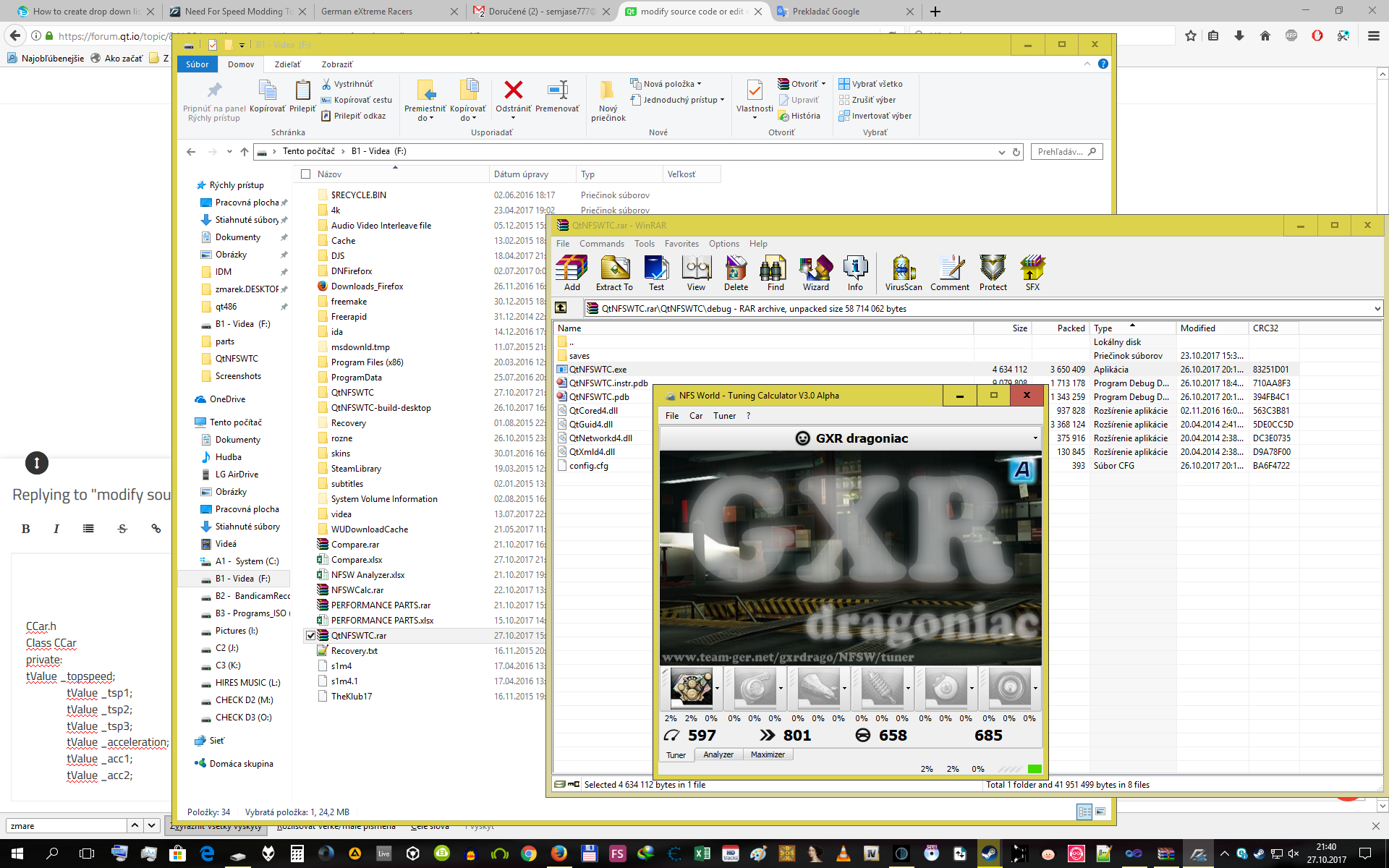Expand the Explorer address bar history dropdown
Screen dimensions: 1389x868
click(x=1001, y=152)
